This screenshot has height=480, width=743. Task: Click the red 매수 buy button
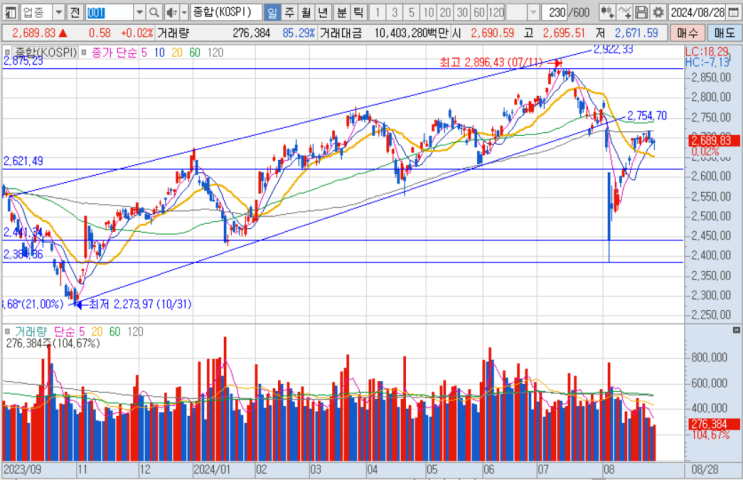687,33
